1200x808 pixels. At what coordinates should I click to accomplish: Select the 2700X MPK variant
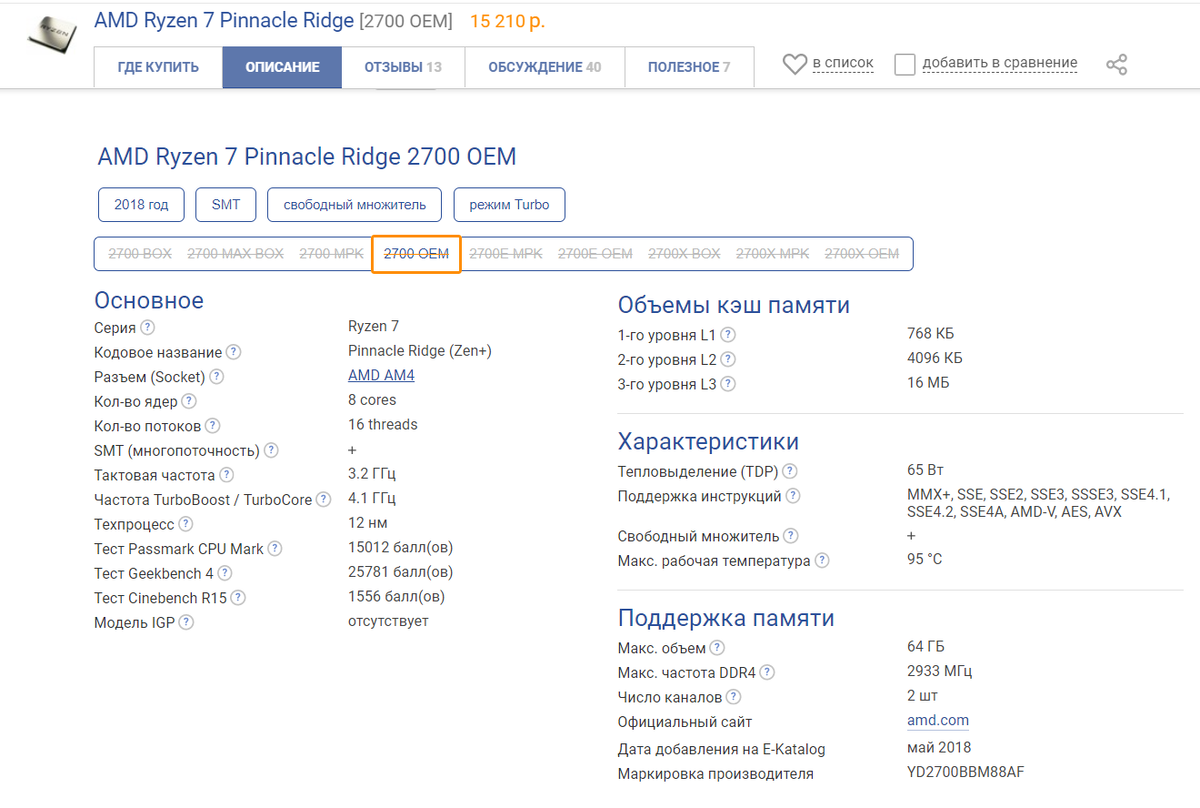(773, 254)
